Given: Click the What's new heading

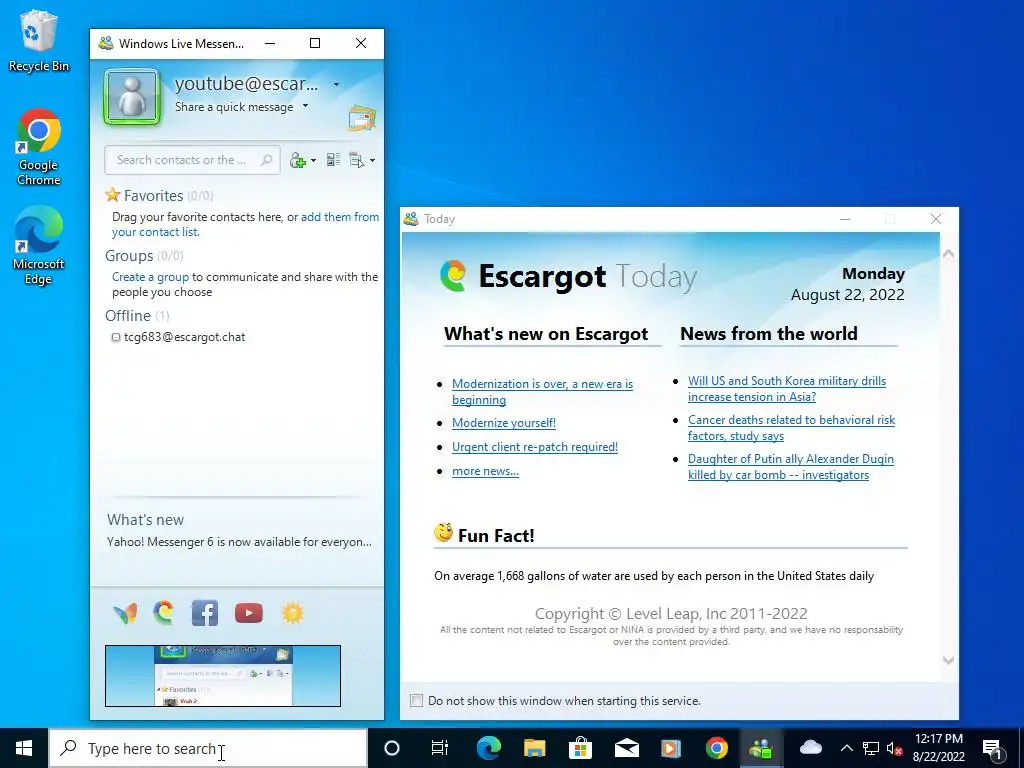Looking at the screenshot, I should click(x=146, y=520).
